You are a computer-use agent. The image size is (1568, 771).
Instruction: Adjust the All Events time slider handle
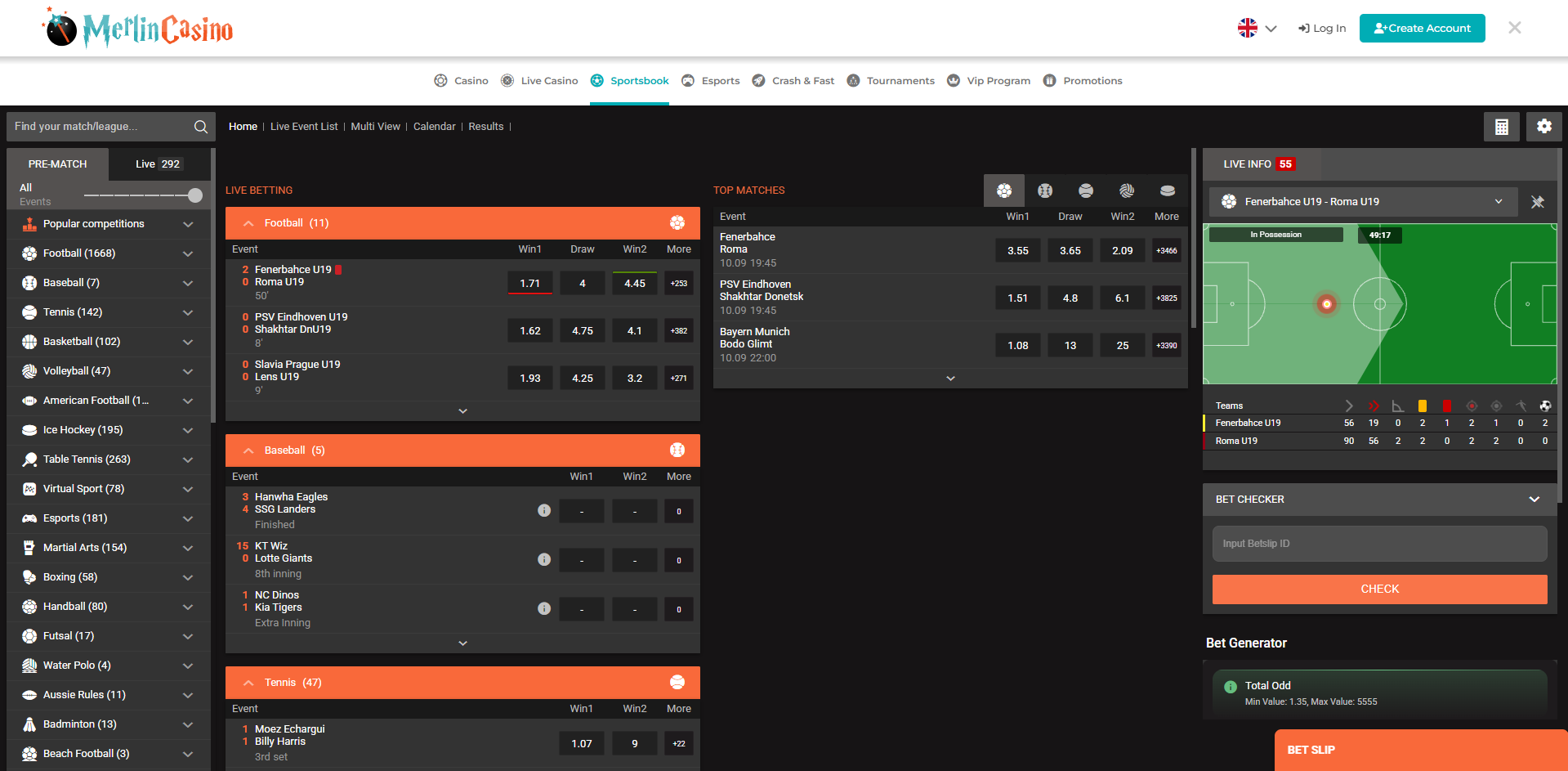click(195, 195)
